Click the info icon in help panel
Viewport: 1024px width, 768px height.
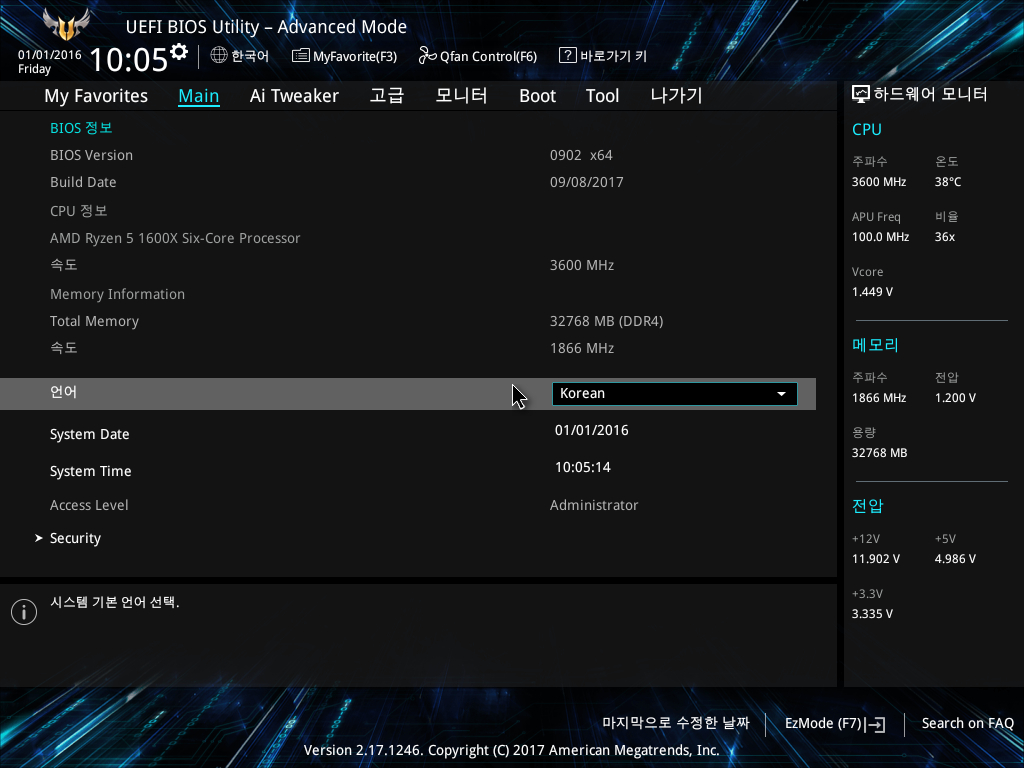point(24,612)
